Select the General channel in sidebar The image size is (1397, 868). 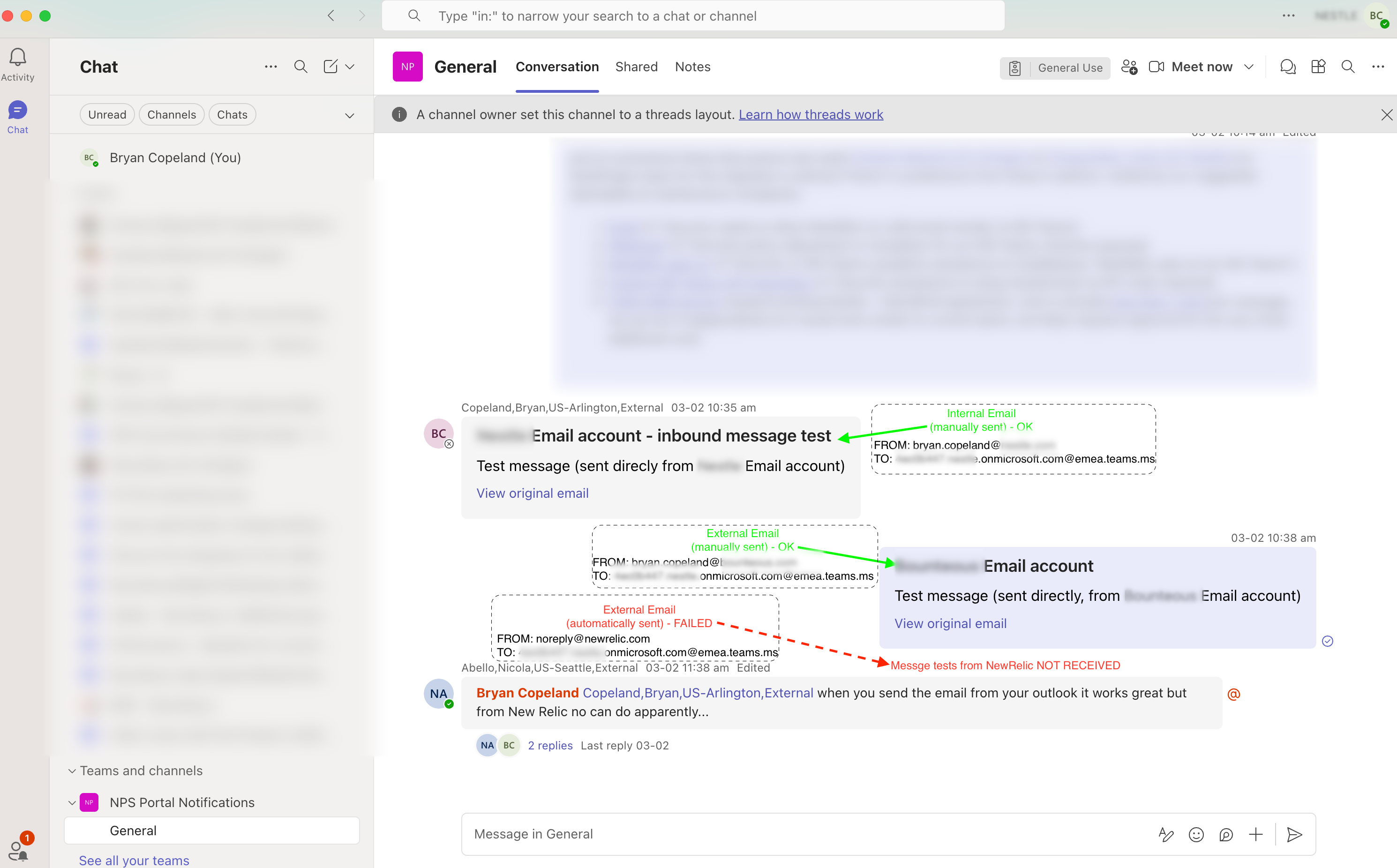coord(212,831)
